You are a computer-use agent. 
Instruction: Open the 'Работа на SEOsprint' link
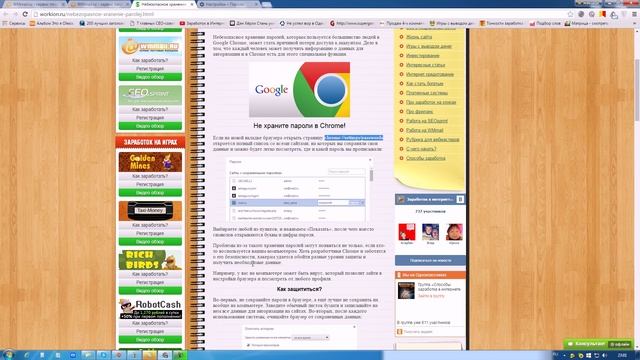click(427, 121)
